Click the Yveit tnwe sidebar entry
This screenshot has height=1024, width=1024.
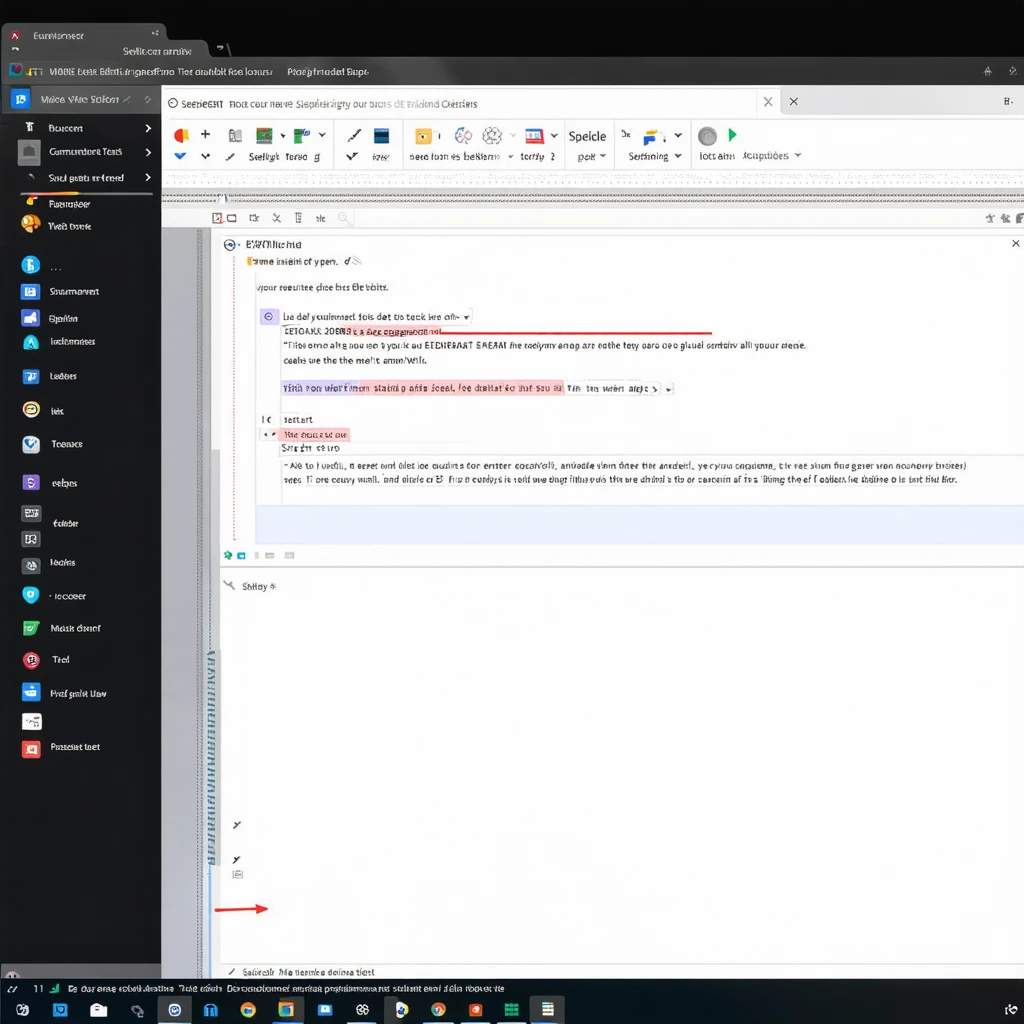57,226
